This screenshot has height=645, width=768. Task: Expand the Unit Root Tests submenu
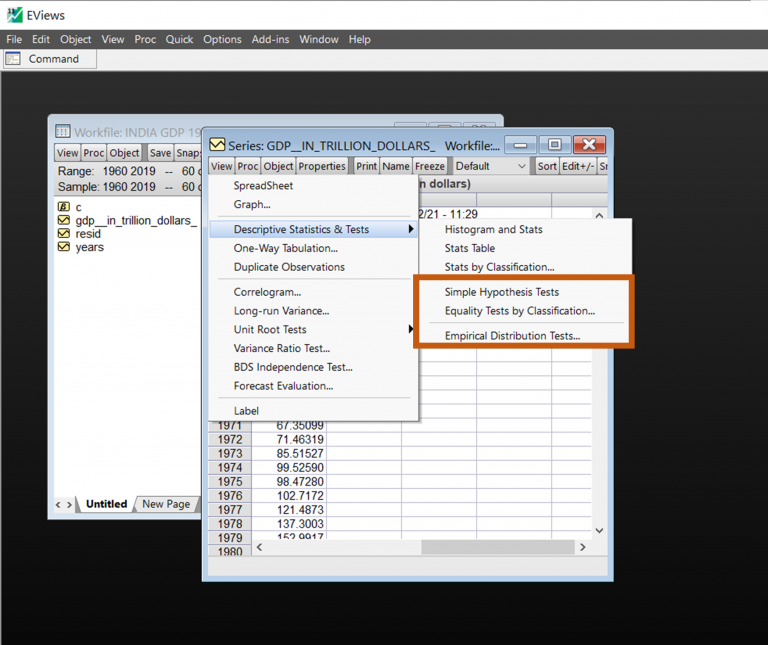(x=313, y=329)
